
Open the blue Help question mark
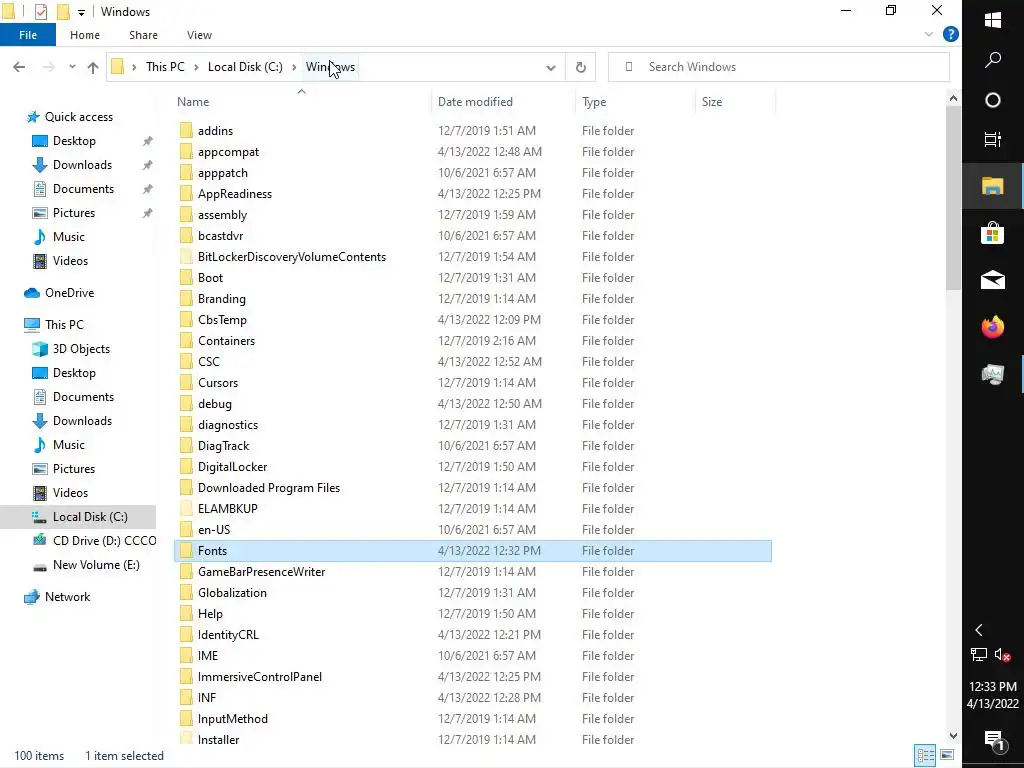(951, 34)
